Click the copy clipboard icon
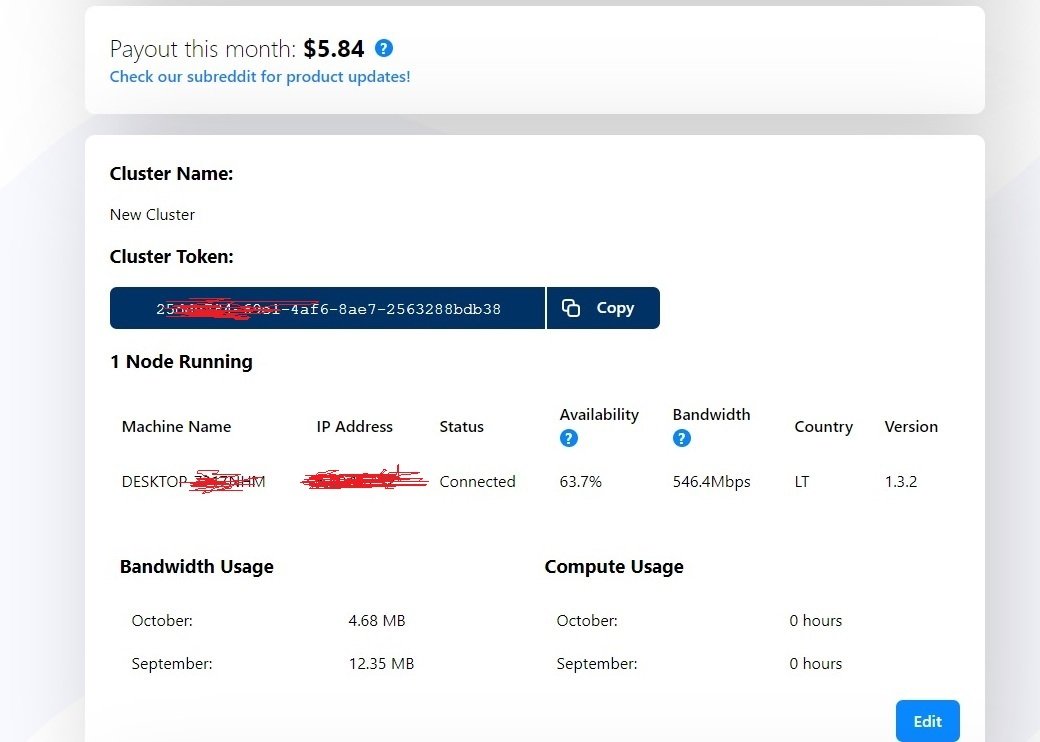This screenshot has height=742, width=1040. 571,308
